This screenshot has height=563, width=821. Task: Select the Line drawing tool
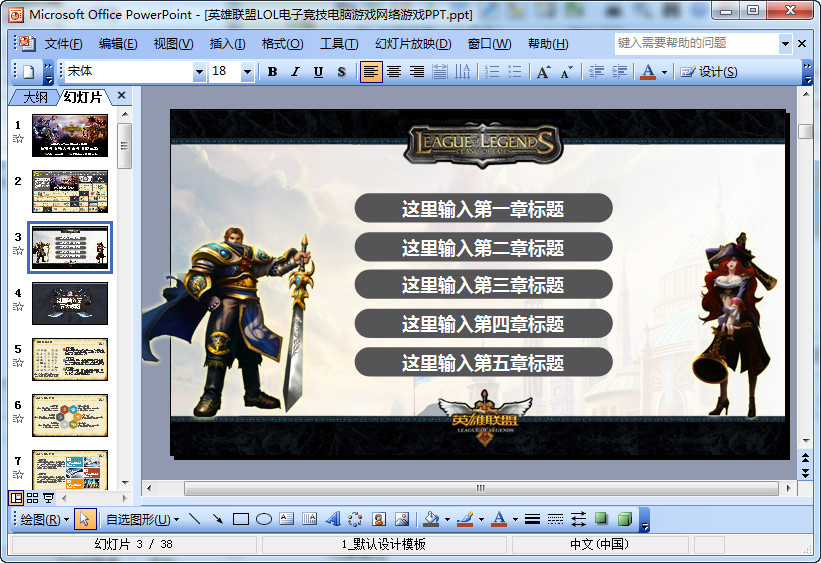195,519
